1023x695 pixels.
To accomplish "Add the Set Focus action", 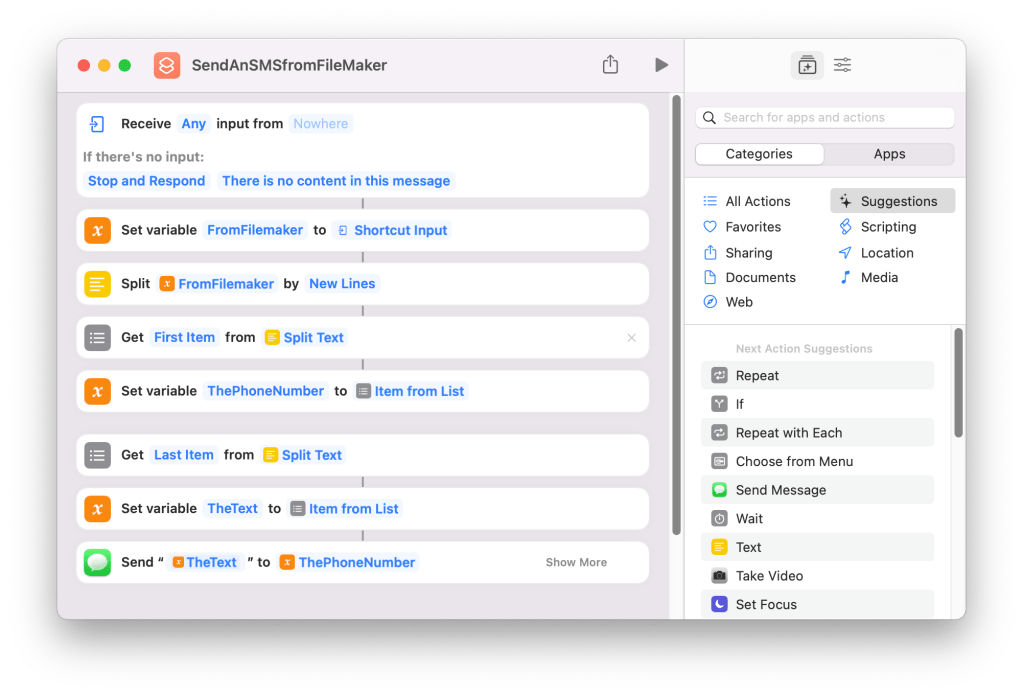I will pyautogui.click(x=766, y=604).
